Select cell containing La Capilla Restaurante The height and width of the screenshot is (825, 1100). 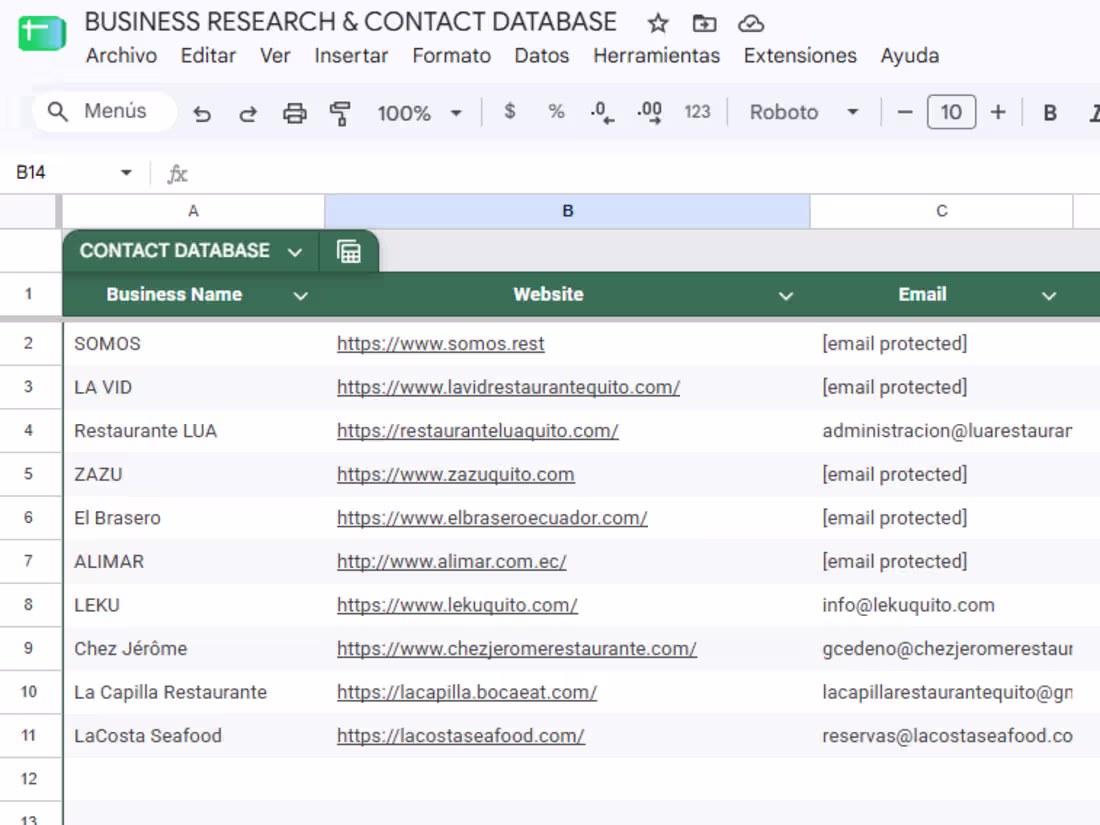coord(194,692)
